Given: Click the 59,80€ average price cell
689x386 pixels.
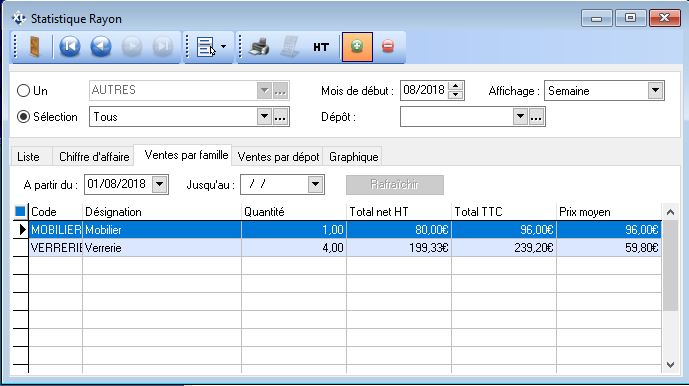Looking at the screenshot, I should tap(609, 248).
